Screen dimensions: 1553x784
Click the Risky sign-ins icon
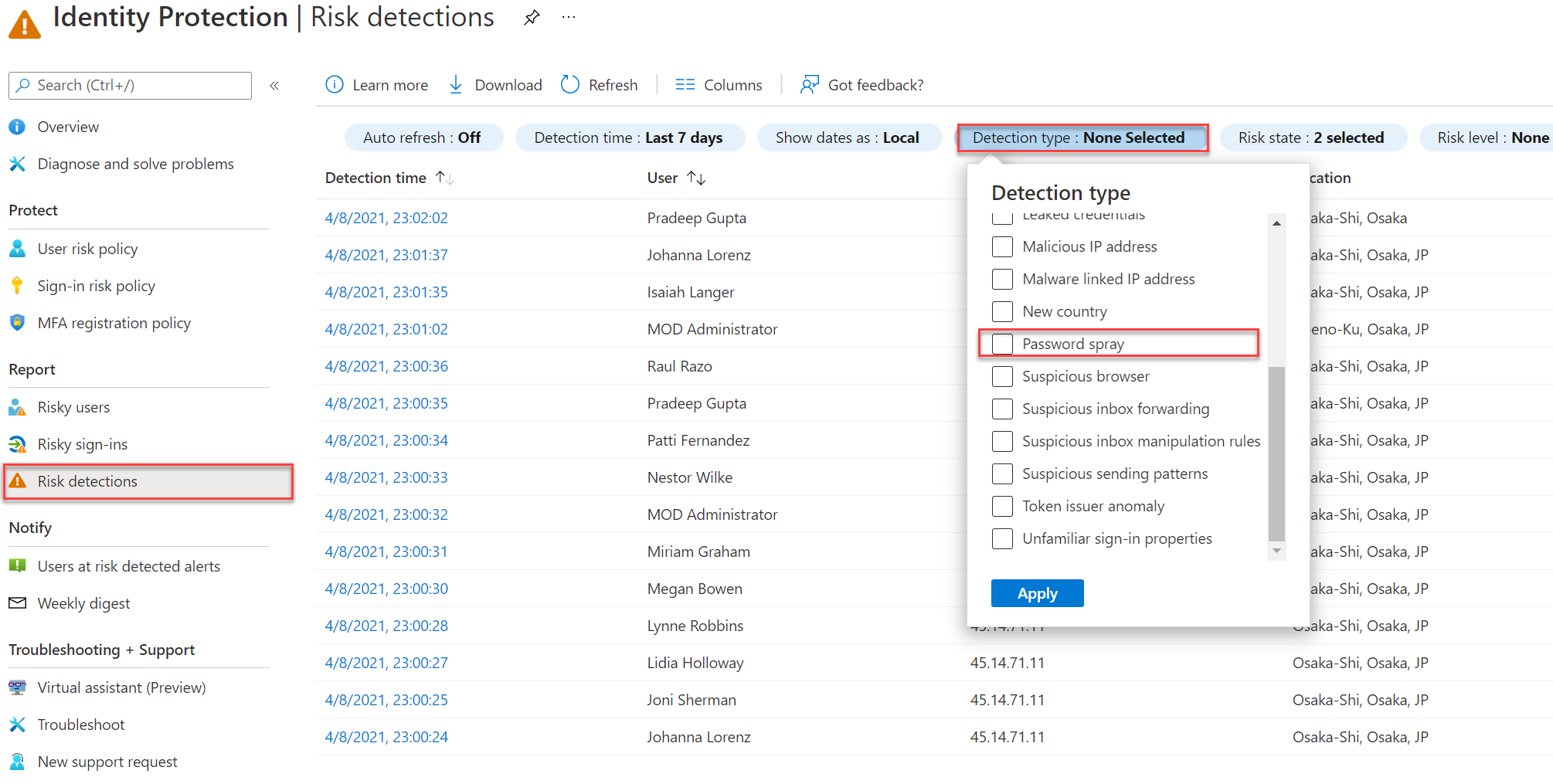17,444
